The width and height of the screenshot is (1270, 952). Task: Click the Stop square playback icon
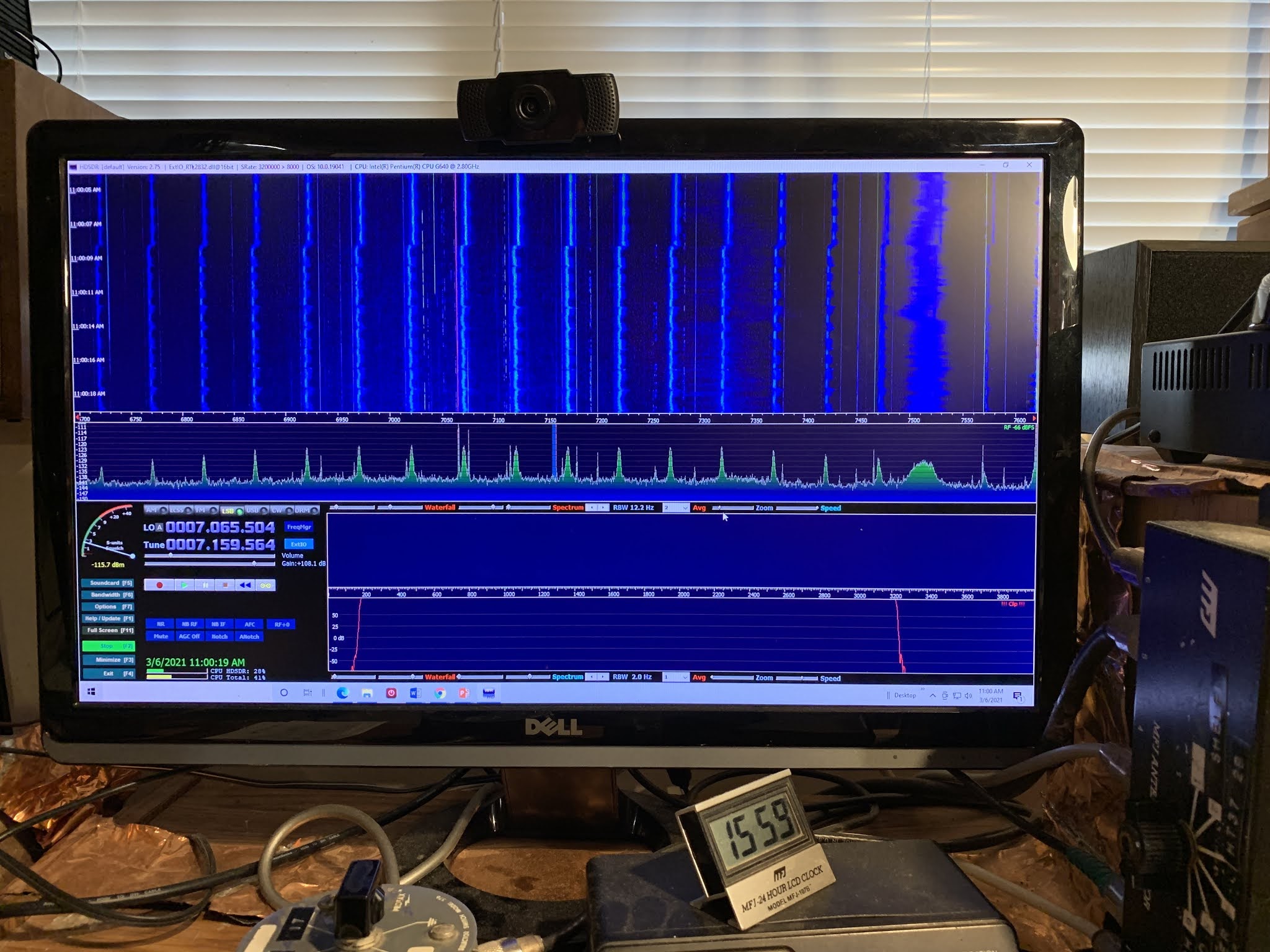225,585
